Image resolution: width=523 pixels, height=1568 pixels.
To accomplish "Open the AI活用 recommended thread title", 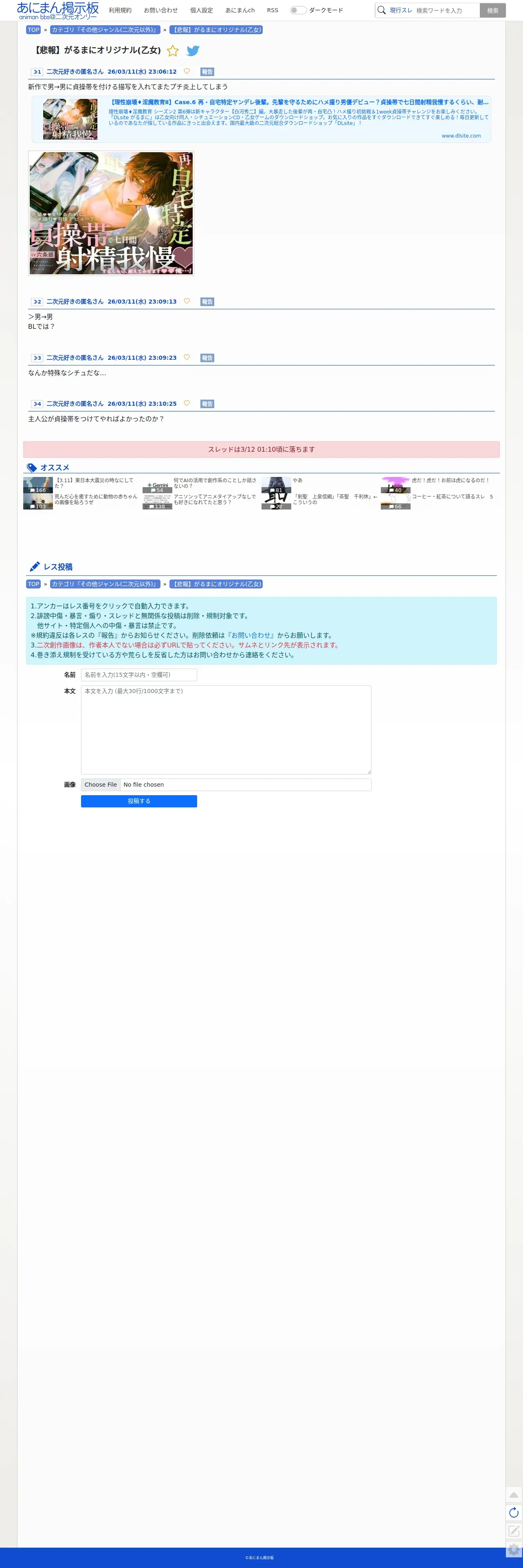I will [215, 483].
